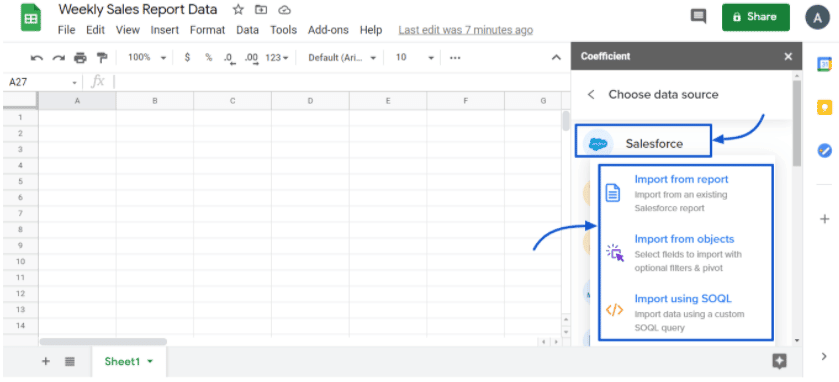Open the all sheets list
The height and width of the screenshot is (382, 839).
pos(70,361)
